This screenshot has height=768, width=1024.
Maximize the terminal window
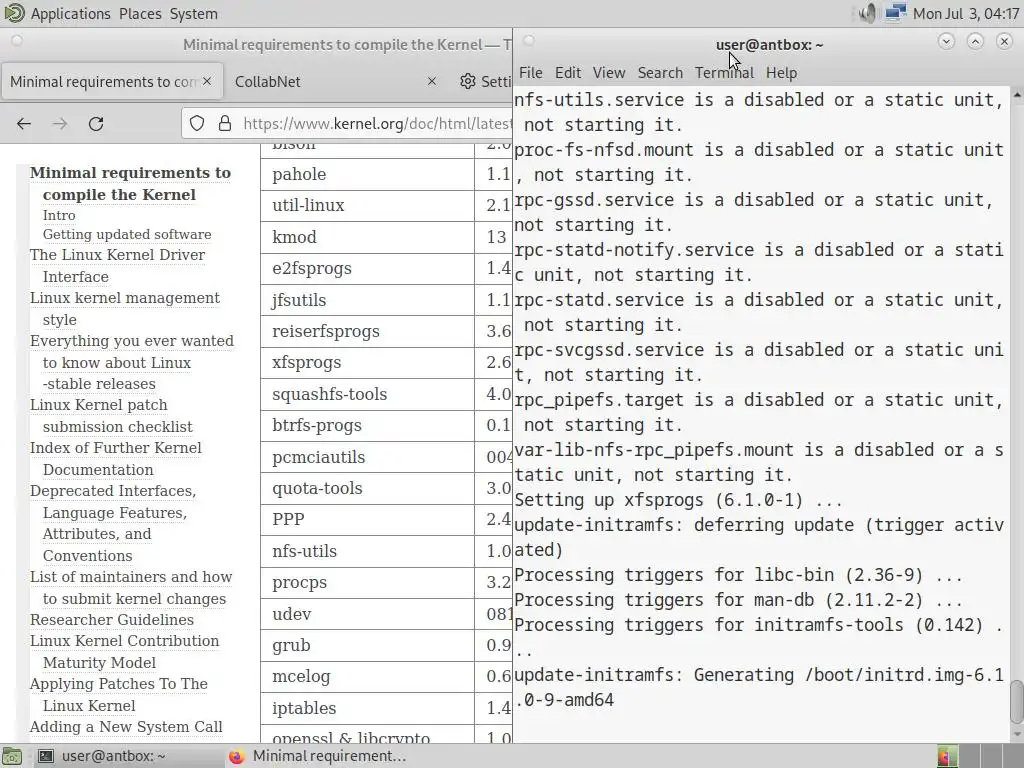click(x=975, y=42)
